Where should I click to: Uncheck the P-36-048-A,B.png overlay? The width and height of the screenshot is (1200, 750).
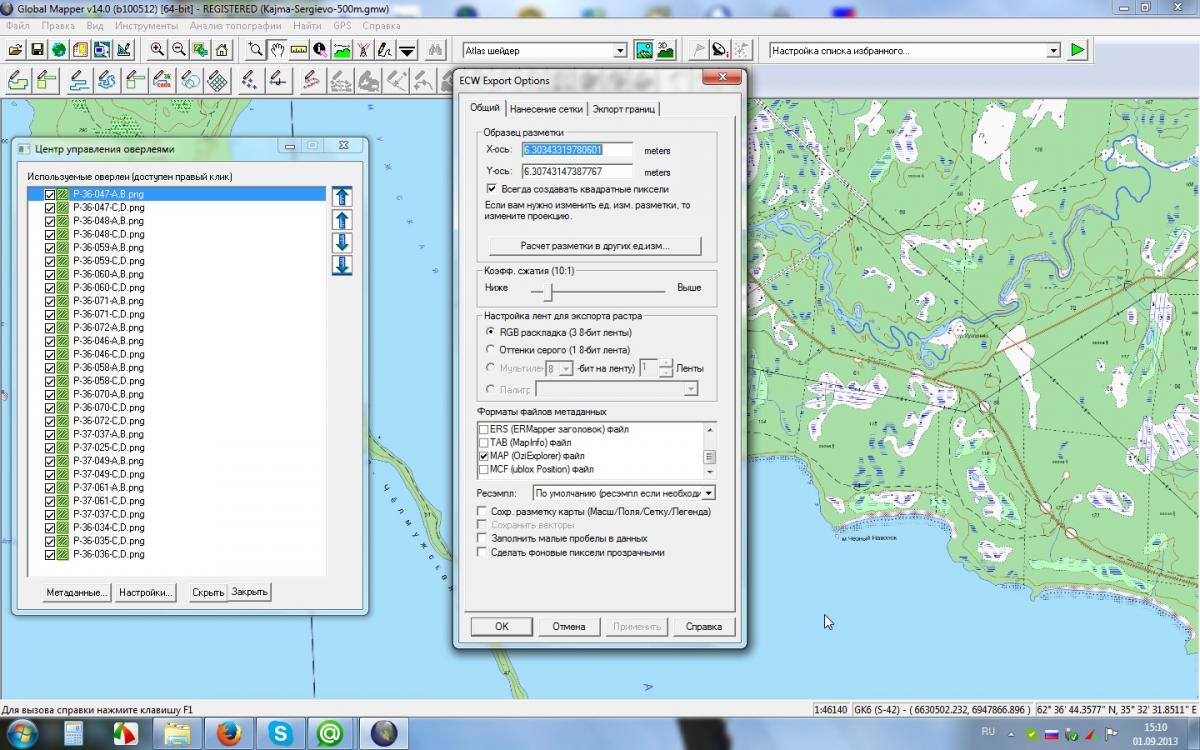point(50,221)
